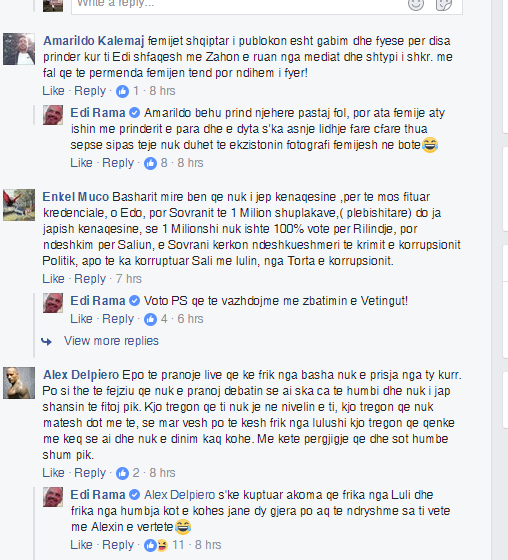Click the reply arrow icon beside View more replies
The image size is (508, 560).
[46, 342]
